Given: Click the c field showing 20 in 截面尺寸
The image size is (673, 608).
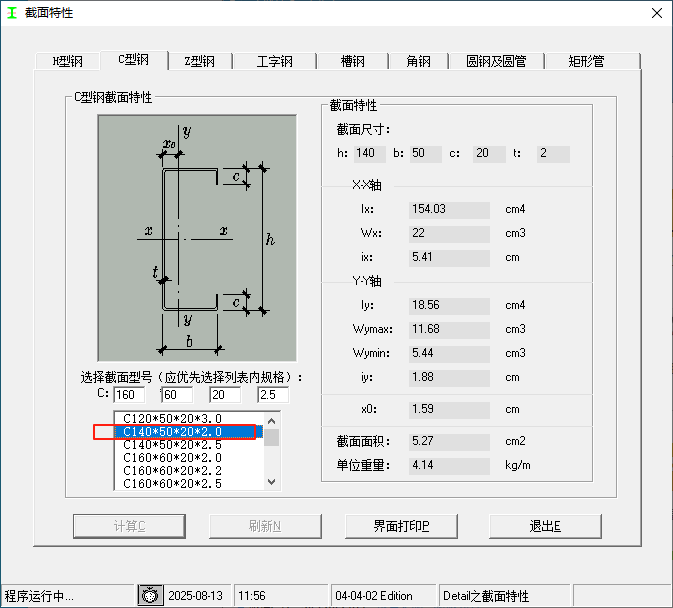Looking at the screenshot, I should (x=489, y=154).
